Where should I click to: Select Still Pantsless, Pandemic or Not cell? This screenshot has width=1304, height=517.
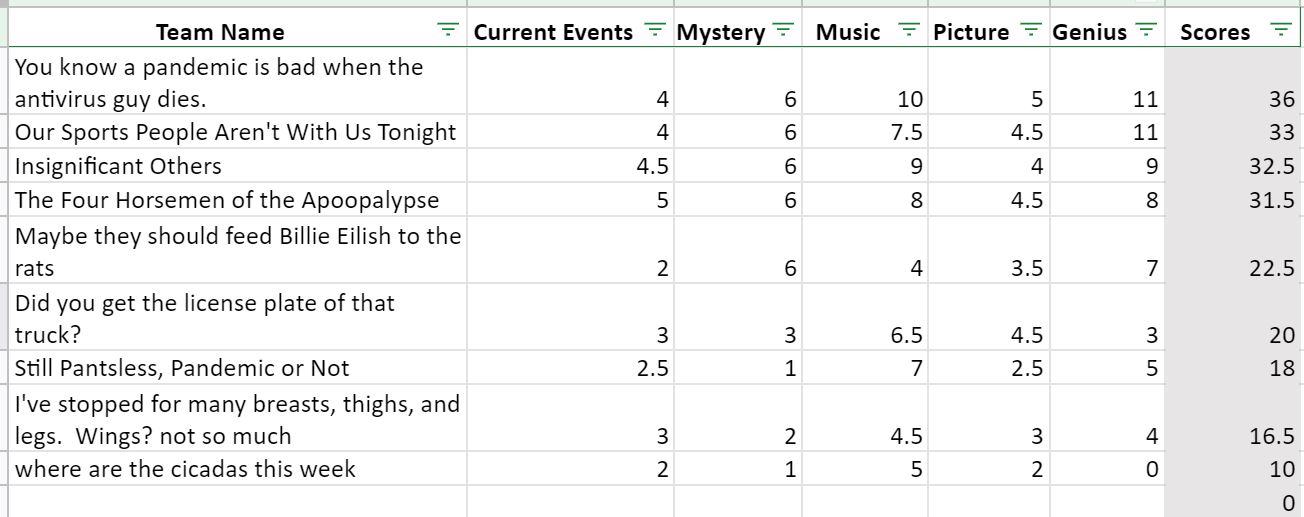point(238,367)
